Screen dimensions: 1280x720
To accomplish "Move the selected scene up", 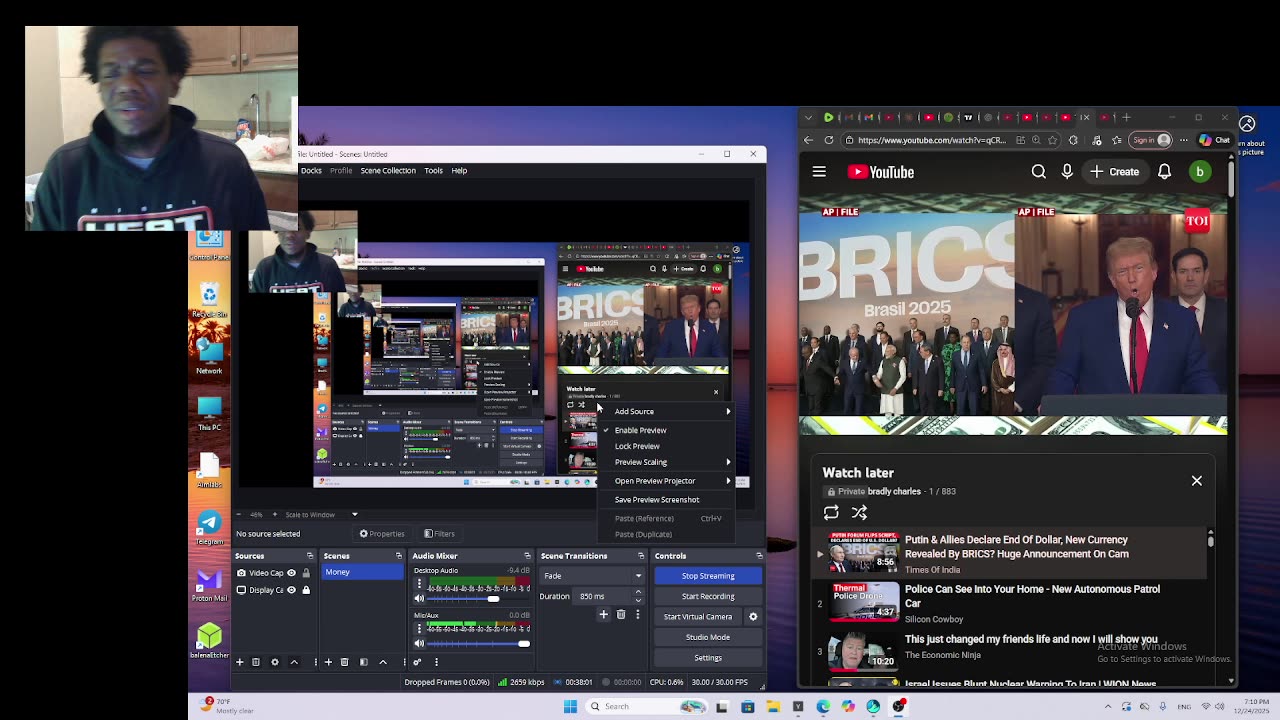I will click(x=383, y=662).
